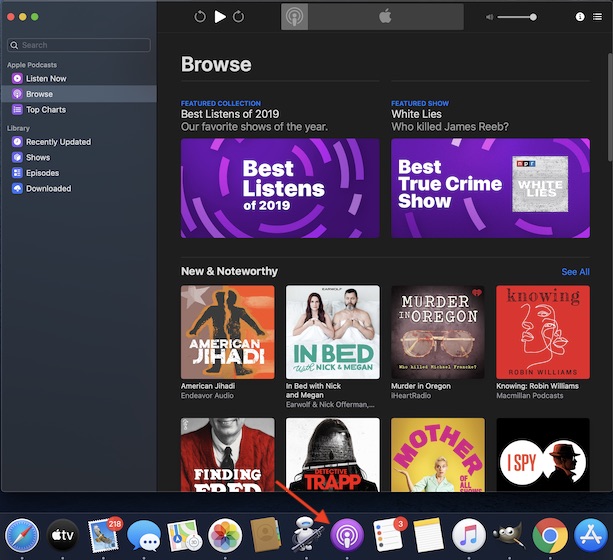Open Recently Updated library section
Screen dimensions: 613x560
pyautogui.click(x=58, y=142)
